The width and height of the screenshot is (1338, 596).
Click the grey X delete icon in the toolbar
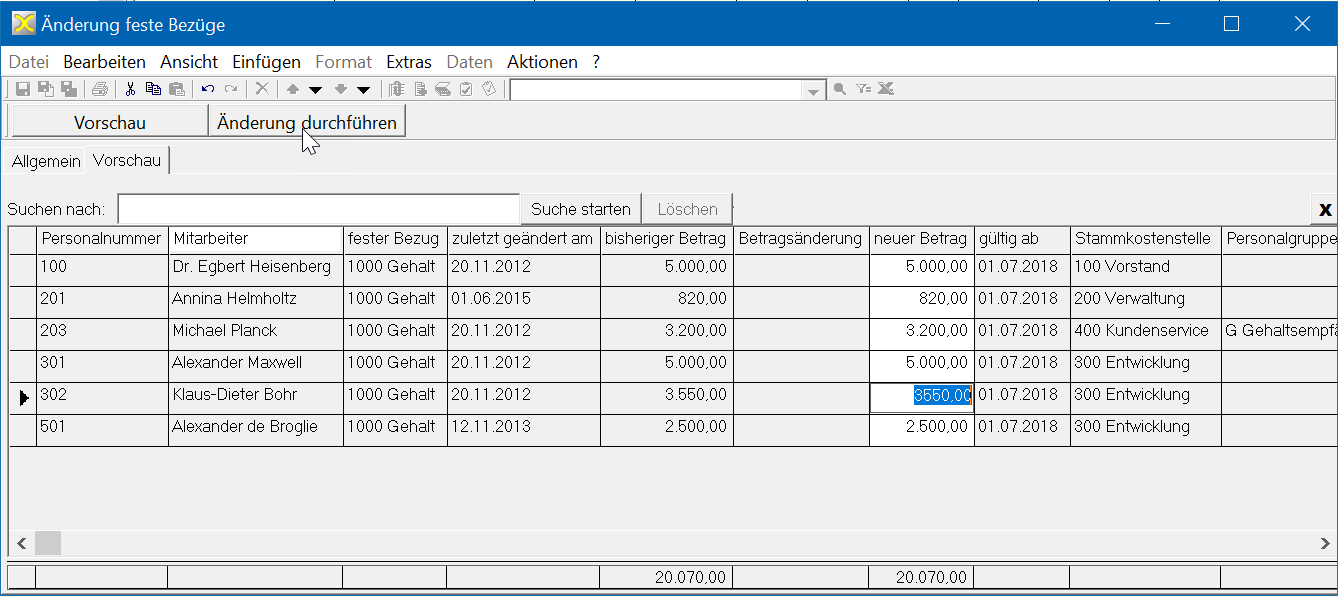pos(262,89)
